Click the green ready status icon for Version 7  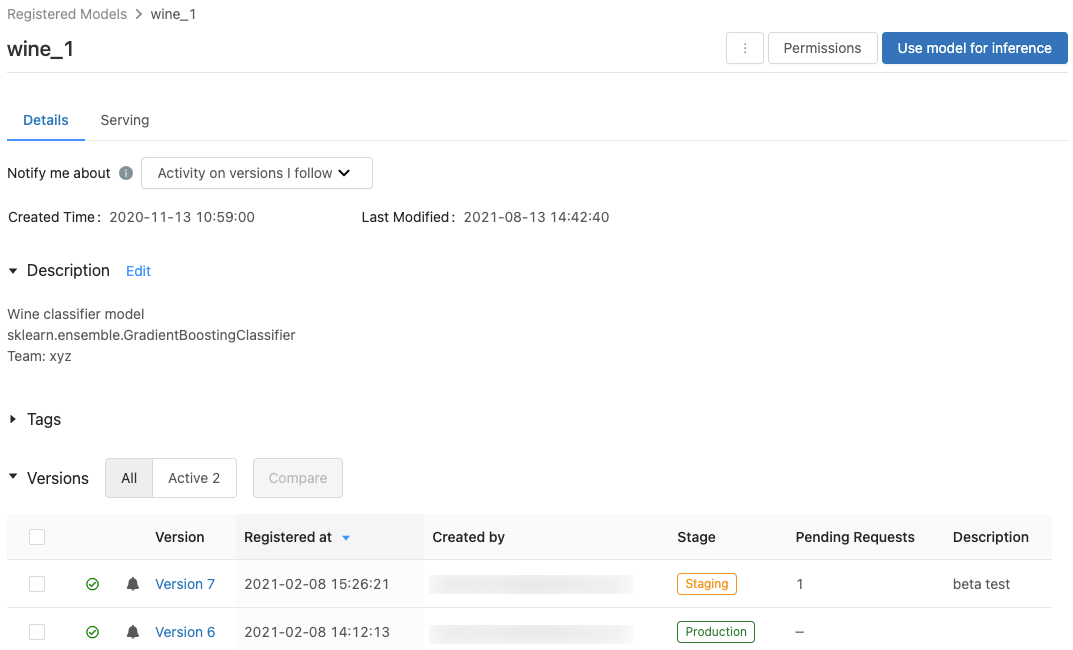click(x=92, y=584)
